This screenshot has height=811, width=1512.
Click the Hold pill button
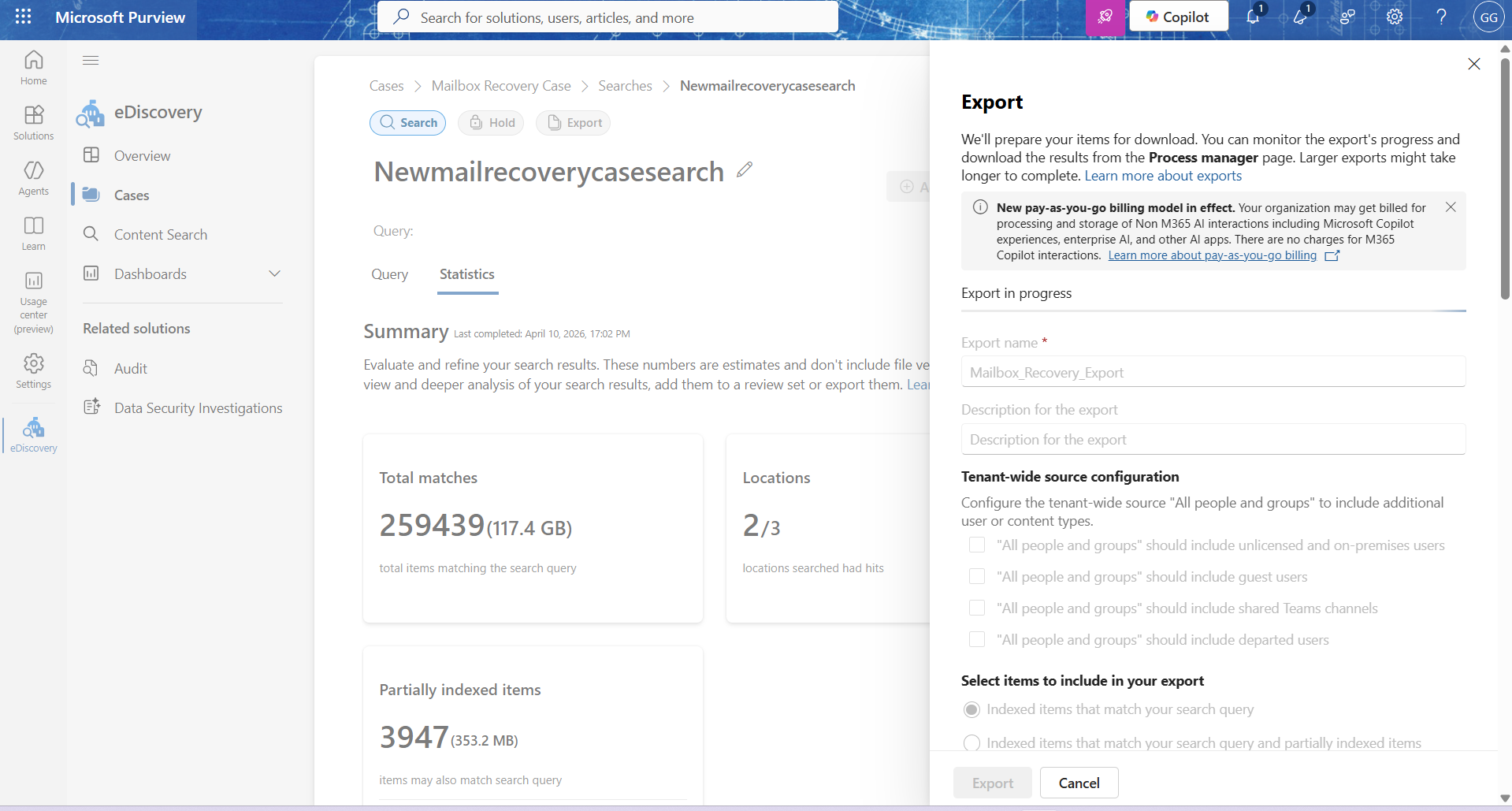point(491,122)
